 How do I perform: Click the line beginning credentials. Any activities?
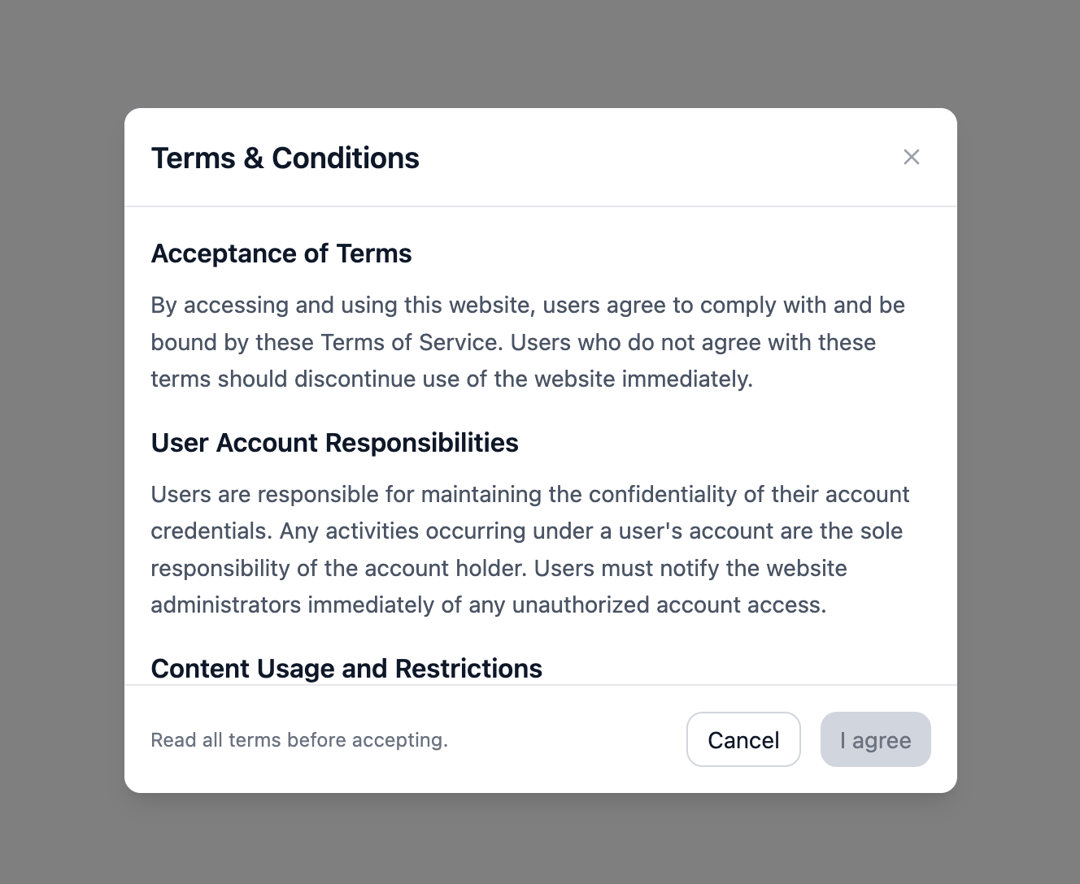tap(527, 531)
